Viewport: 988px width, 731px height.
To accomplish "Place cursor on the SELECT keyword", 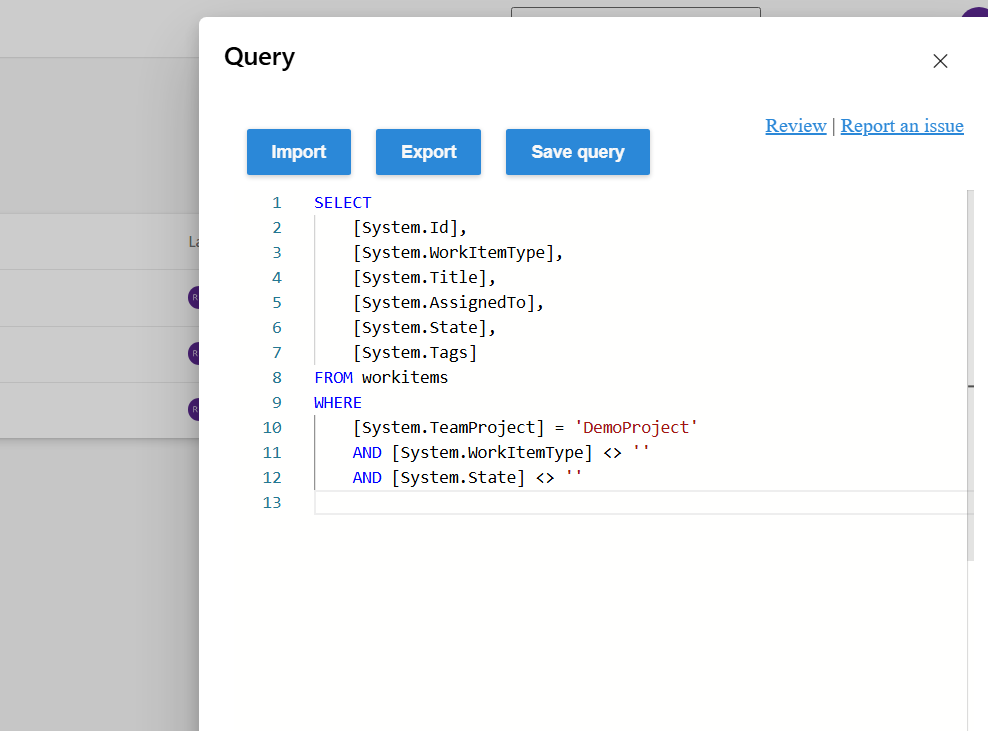I will (343, 202).
